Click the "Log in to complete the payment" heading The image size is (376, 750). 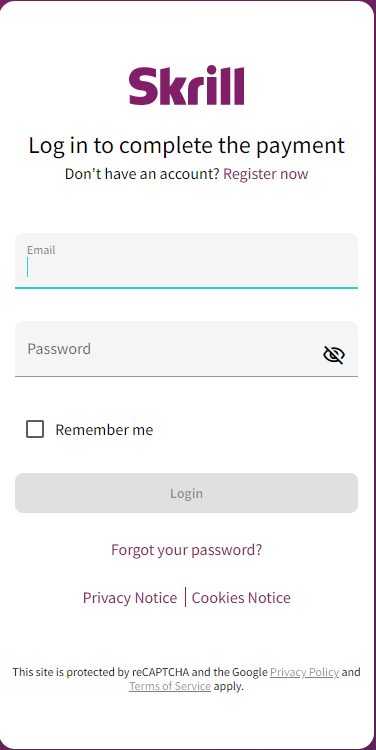187,145
